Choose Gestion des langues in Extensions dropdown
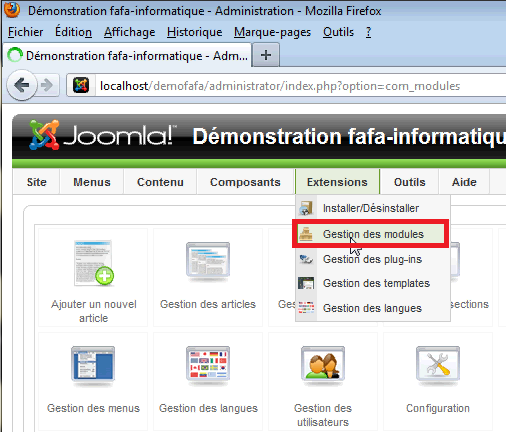Viewport: 506px width, 432px height. coord(373,308)
